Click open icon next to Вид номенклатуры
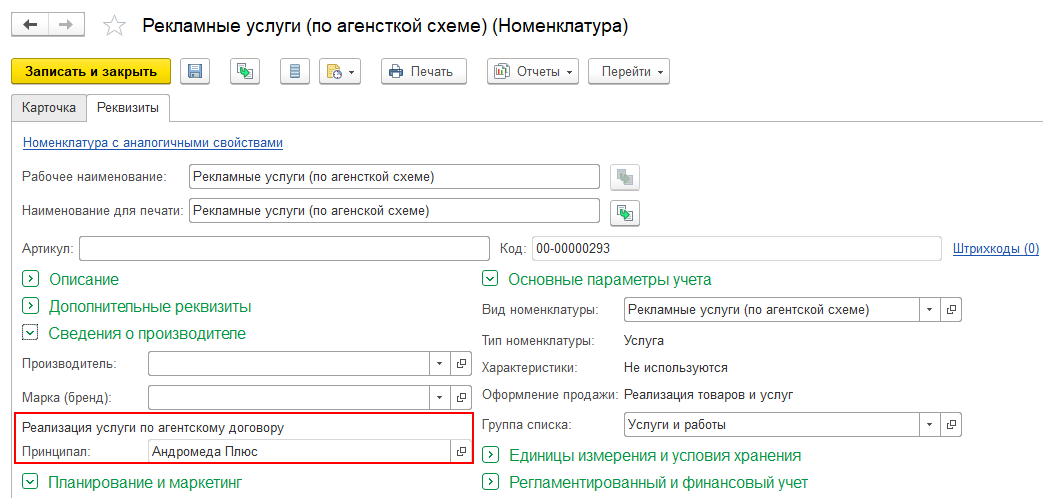1043x498 pixels. (x=952, y=309)
